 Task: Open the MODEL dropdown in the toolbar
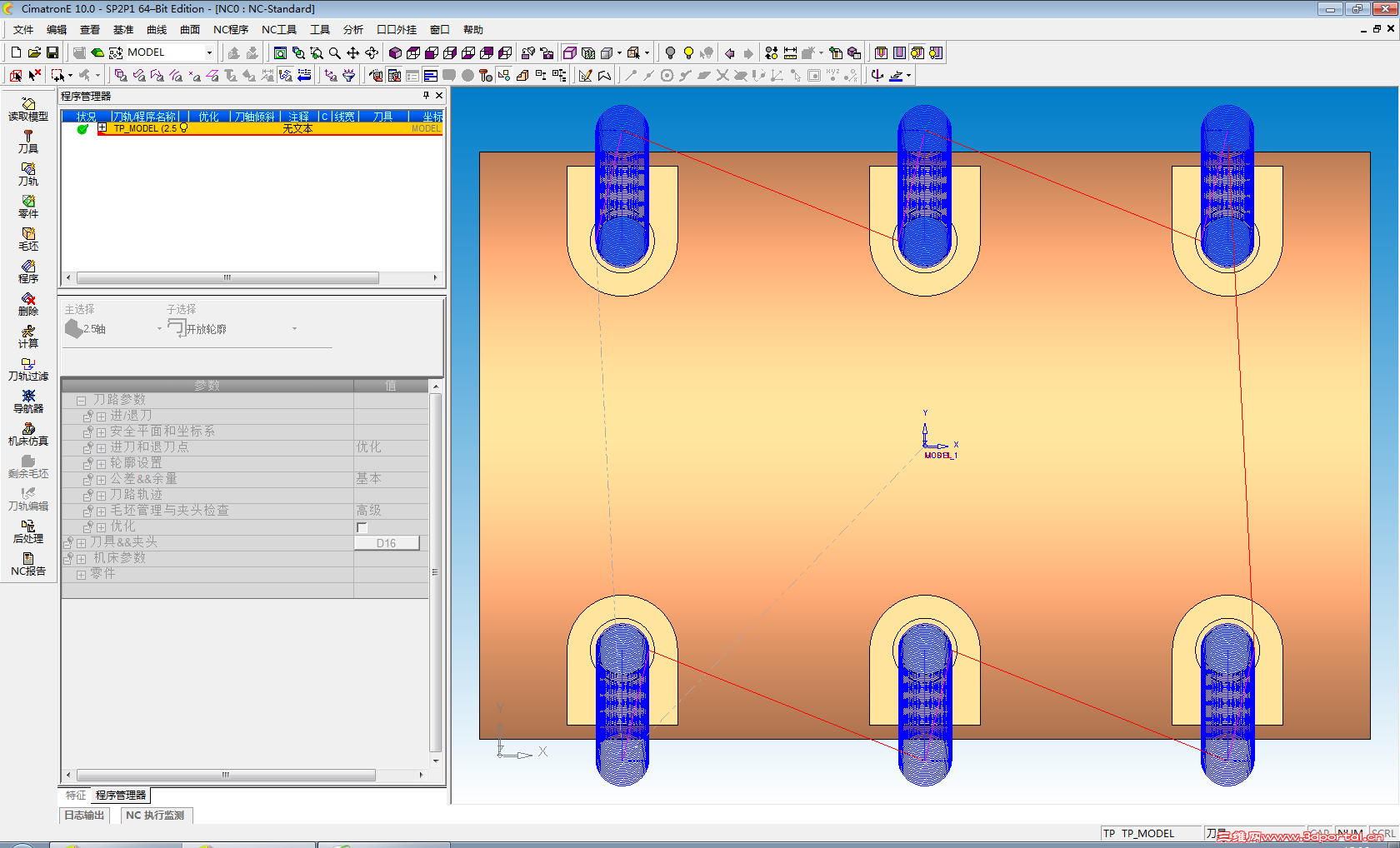pyautogui.click(x=209, y=52)
